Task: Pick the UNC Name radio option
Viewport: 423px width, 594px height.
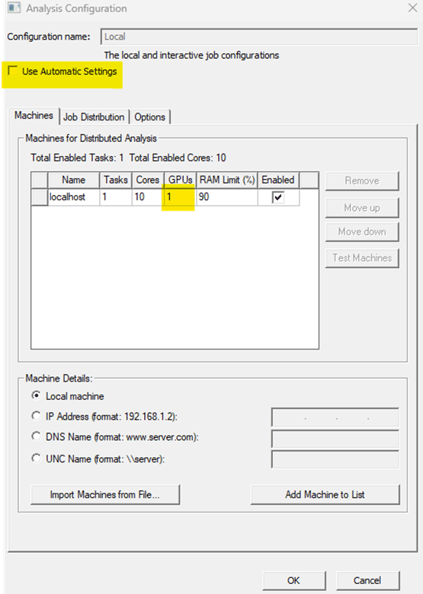Action: tap(36, 458)
